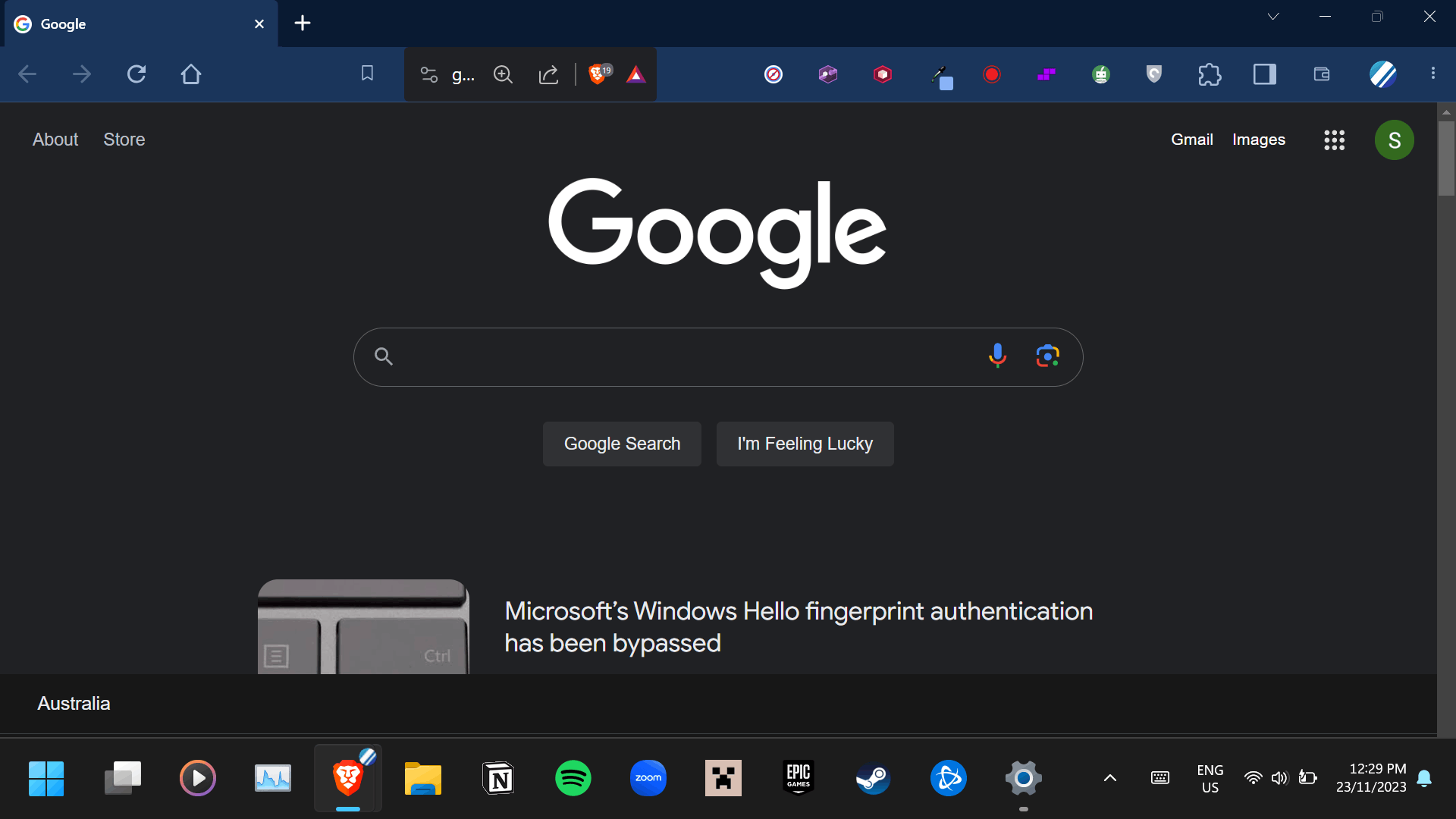The height and width of the screenshot is (819, 1456).
Task: Click the color picker eyedropper extension
Action: 941,77
